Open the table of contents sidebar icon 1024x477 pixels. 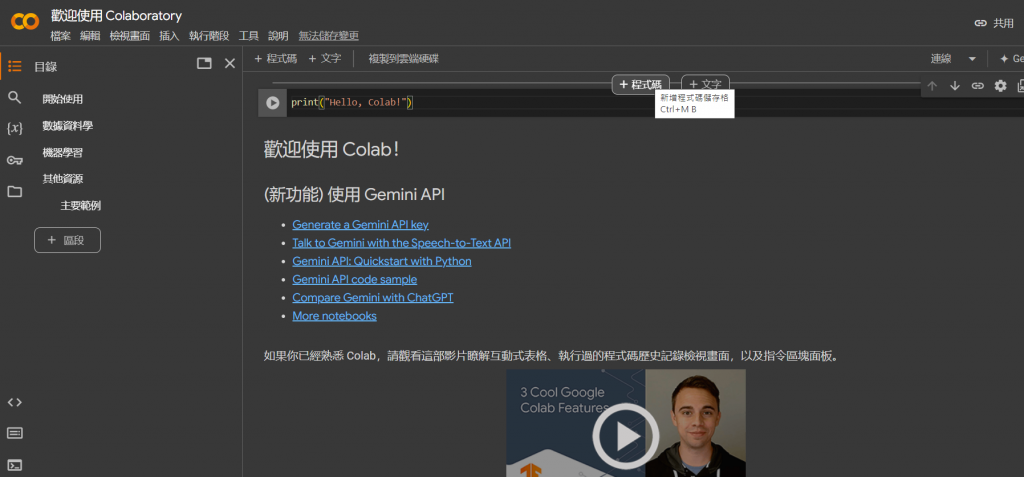coord(14,66)
